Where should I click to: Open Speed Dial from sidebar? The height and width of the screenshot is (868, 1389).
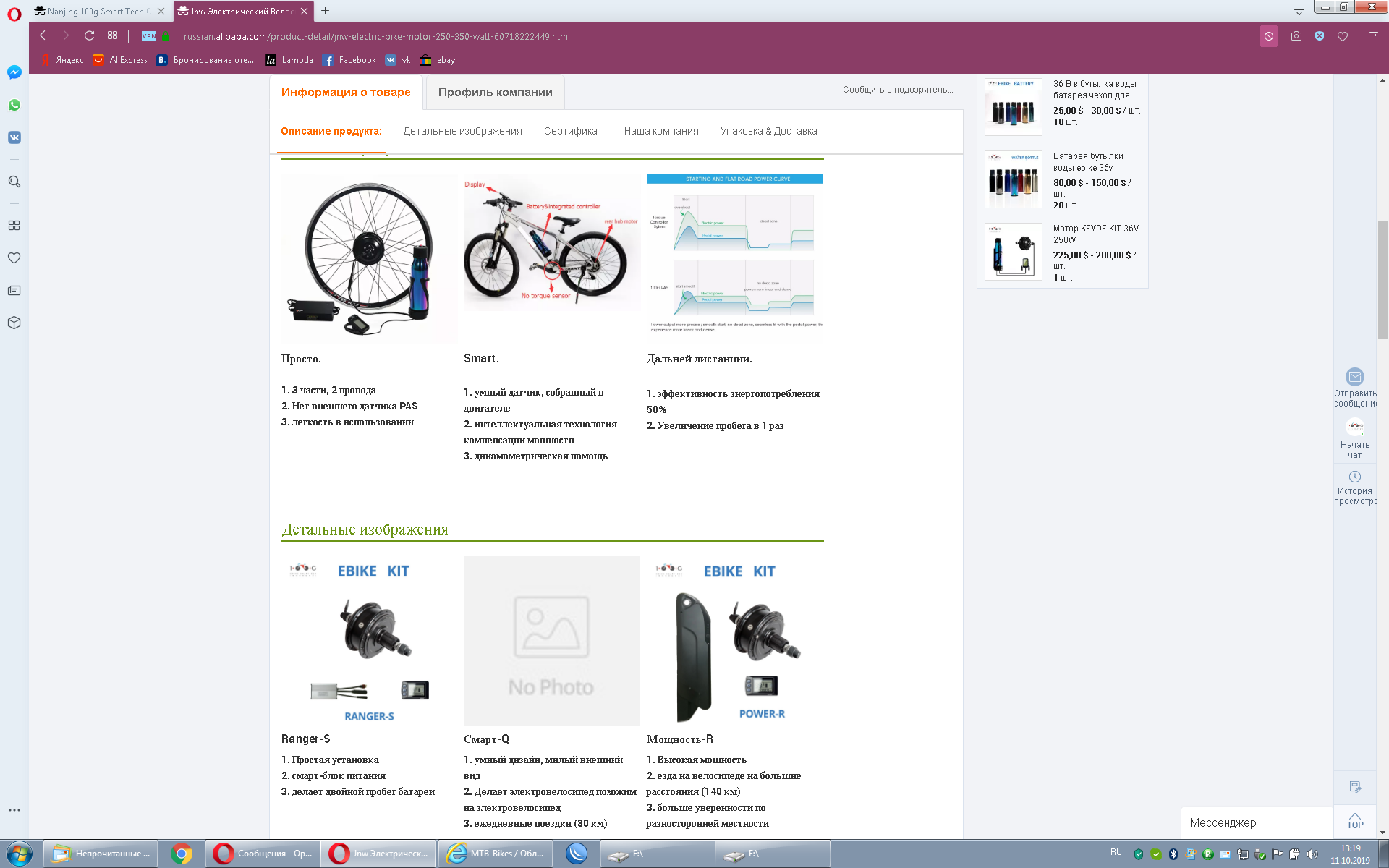click(14, 225)
